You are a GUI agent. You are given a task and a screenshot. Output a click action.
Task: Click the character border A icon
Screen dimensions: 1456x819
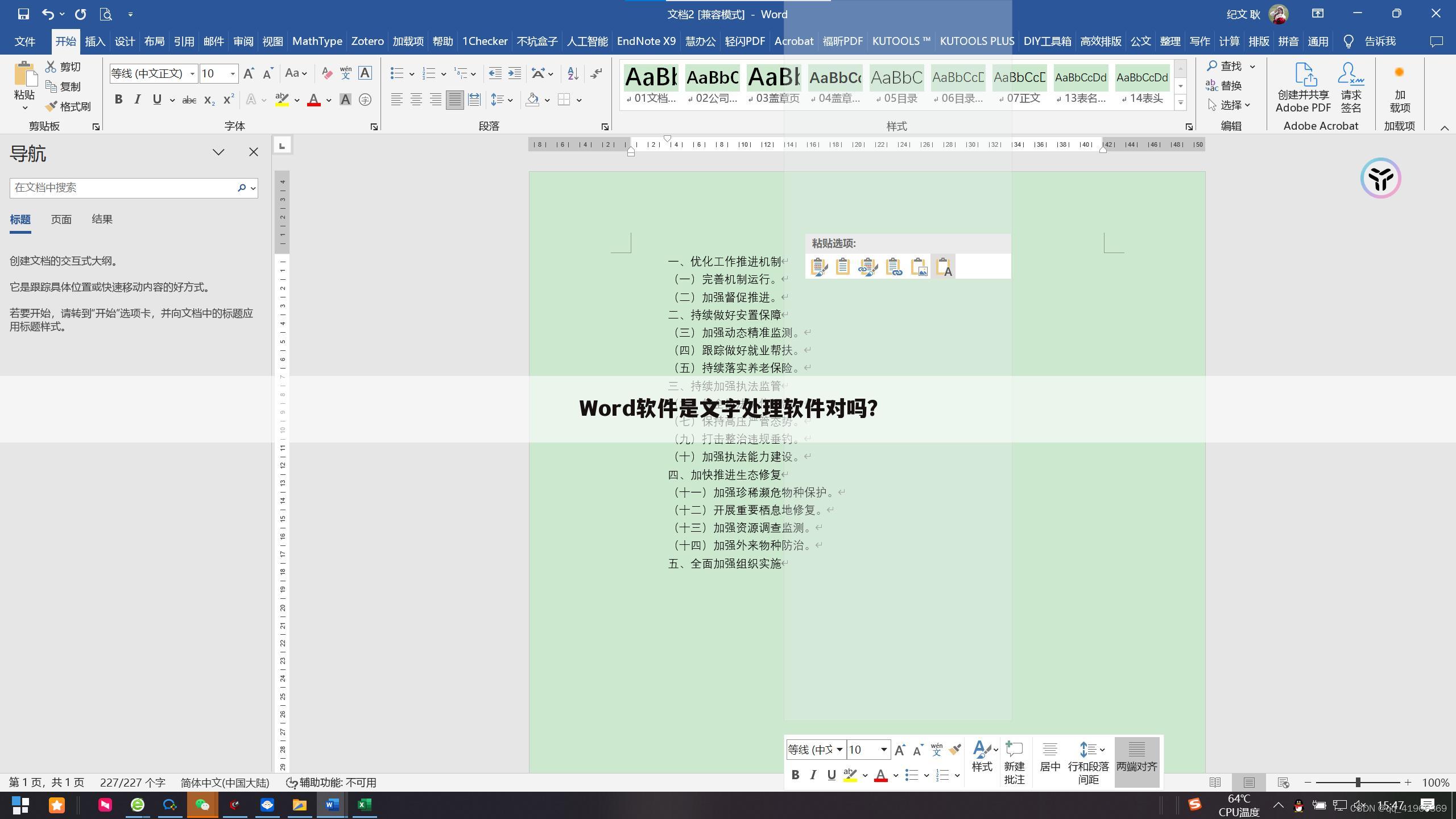[365, 73]
